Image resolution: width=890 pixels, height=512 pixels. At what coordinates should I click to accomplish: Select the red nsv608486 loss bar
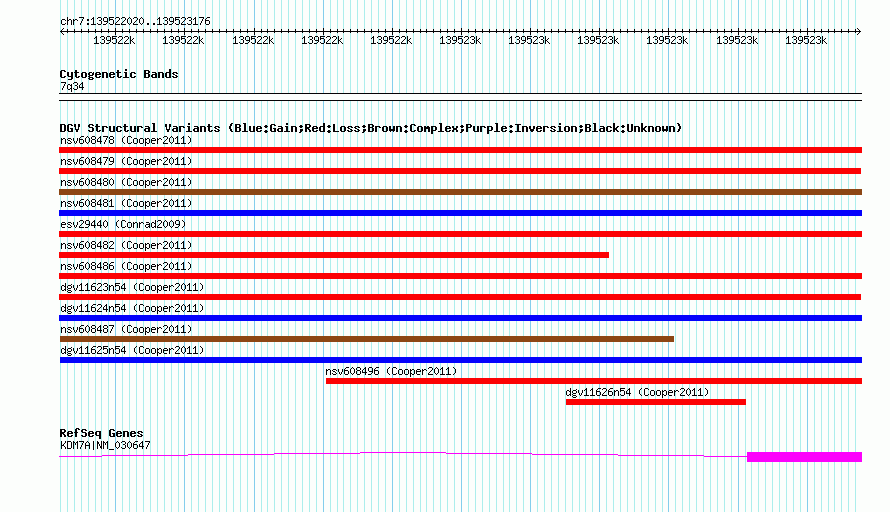(x=460, y=276)
